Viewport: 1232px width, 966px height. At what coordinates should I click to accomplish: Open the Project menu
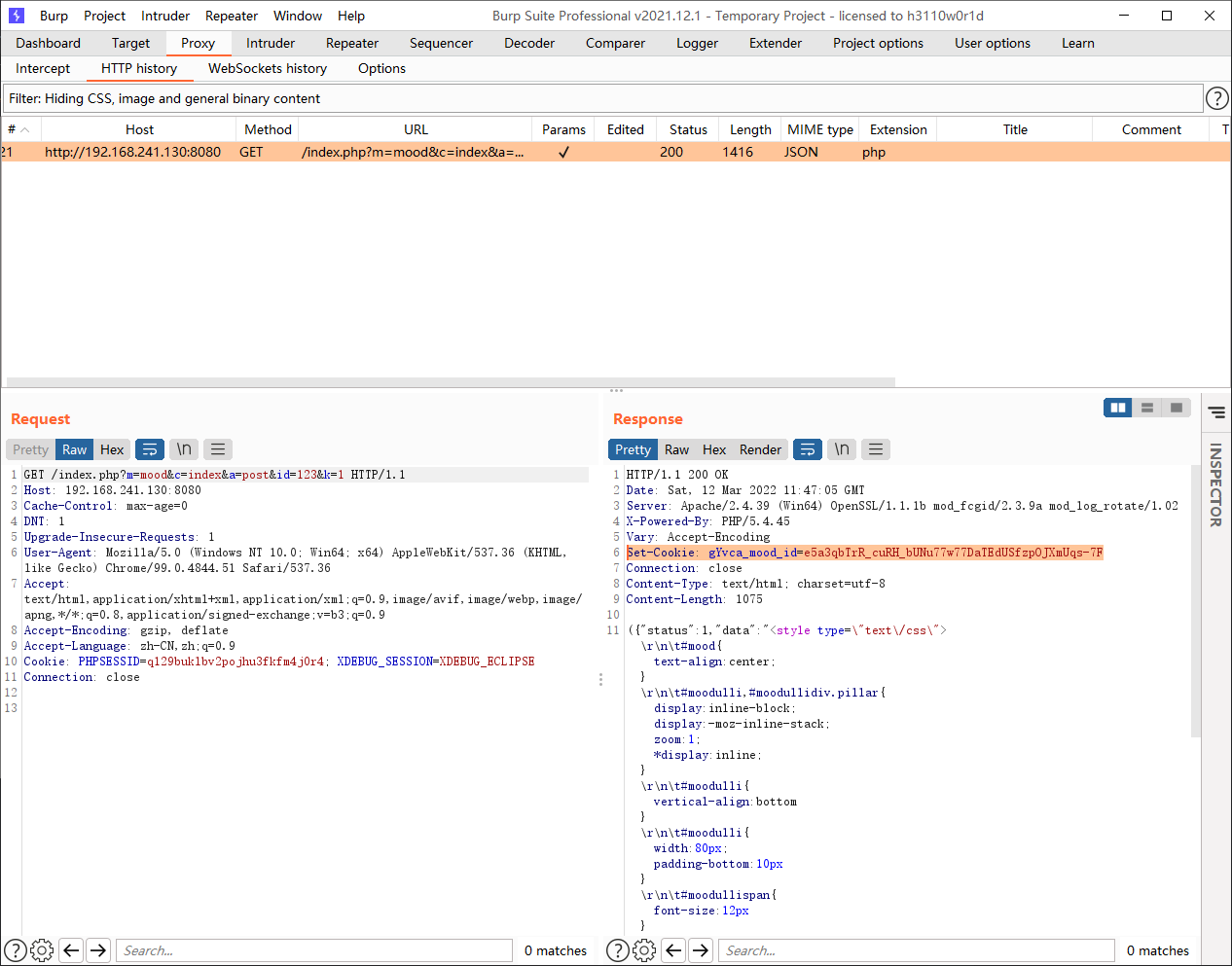pos(104,16)
